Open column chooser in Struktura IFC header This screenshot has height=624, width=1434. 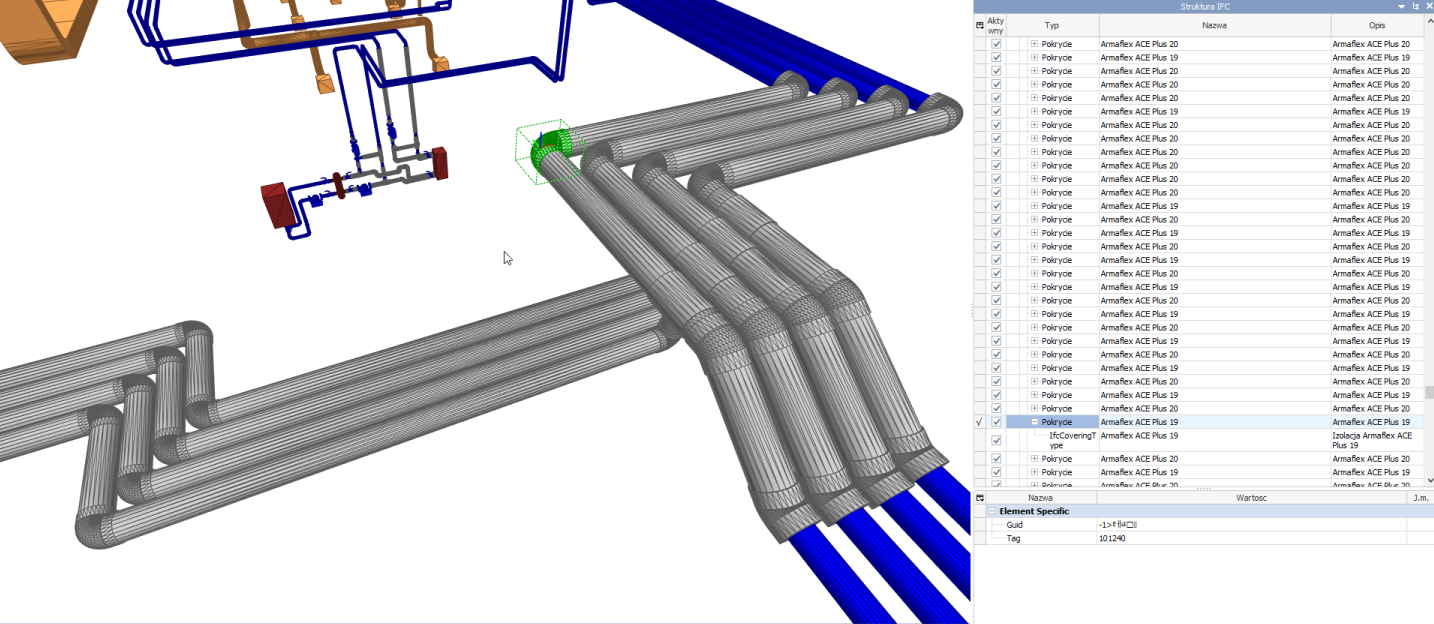[980, 25]
